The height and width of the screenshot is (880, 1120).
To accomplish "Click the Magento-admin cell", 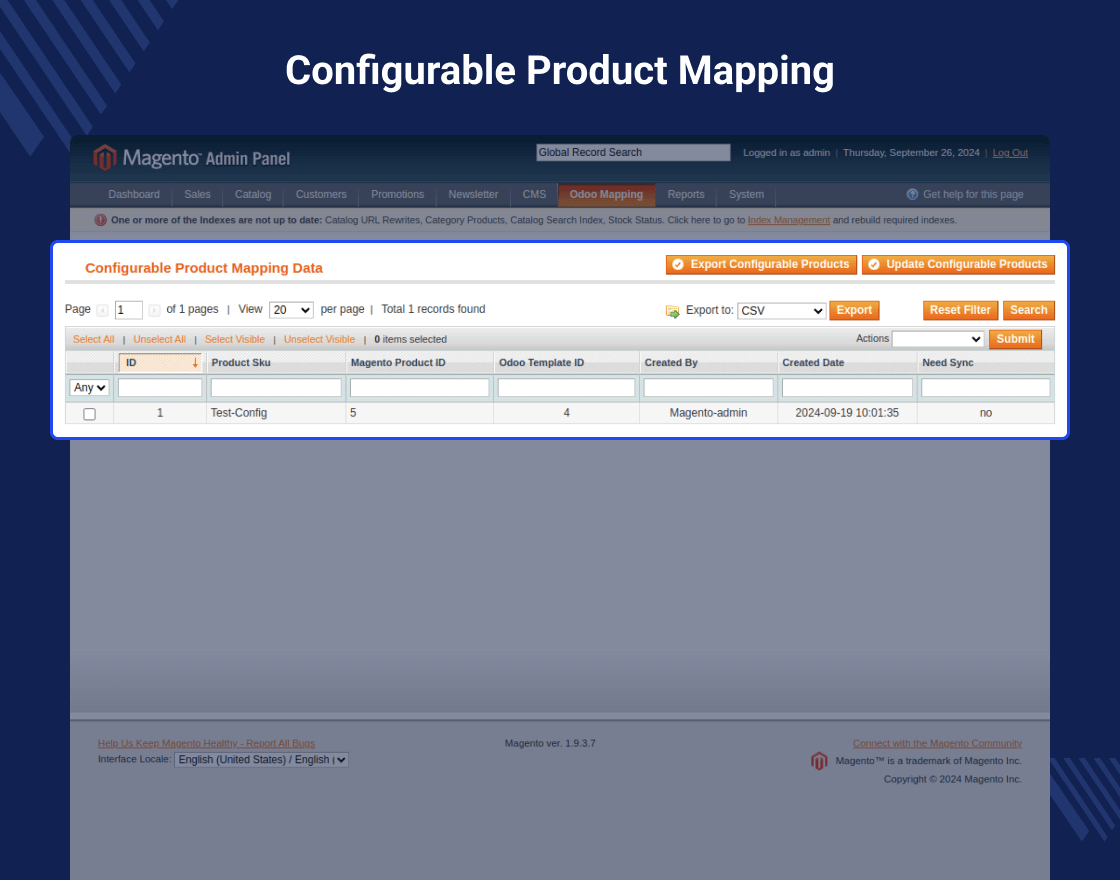I will click(709, 413).
